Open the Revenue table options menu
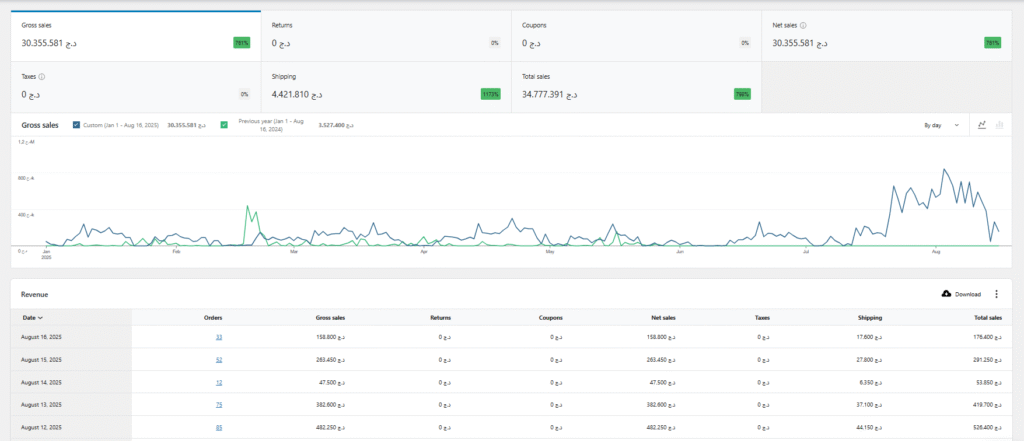This screenshot has height=441, width=1024. click(996, 294)
